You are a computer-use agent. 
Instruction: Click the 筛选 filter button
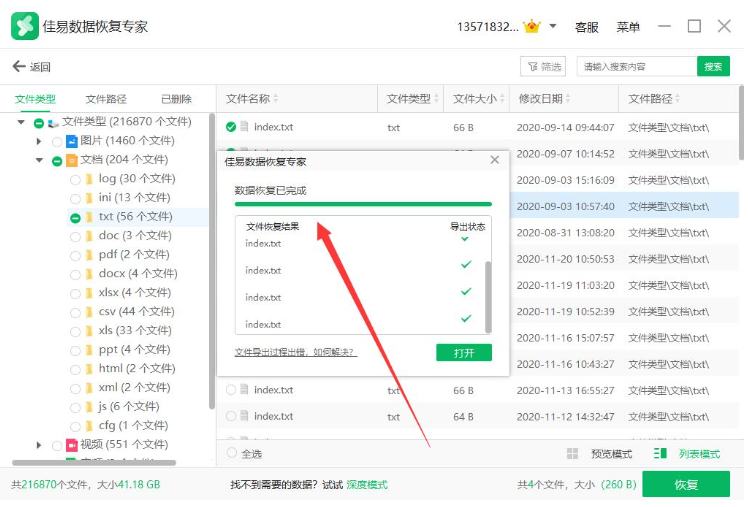[543, 66]
